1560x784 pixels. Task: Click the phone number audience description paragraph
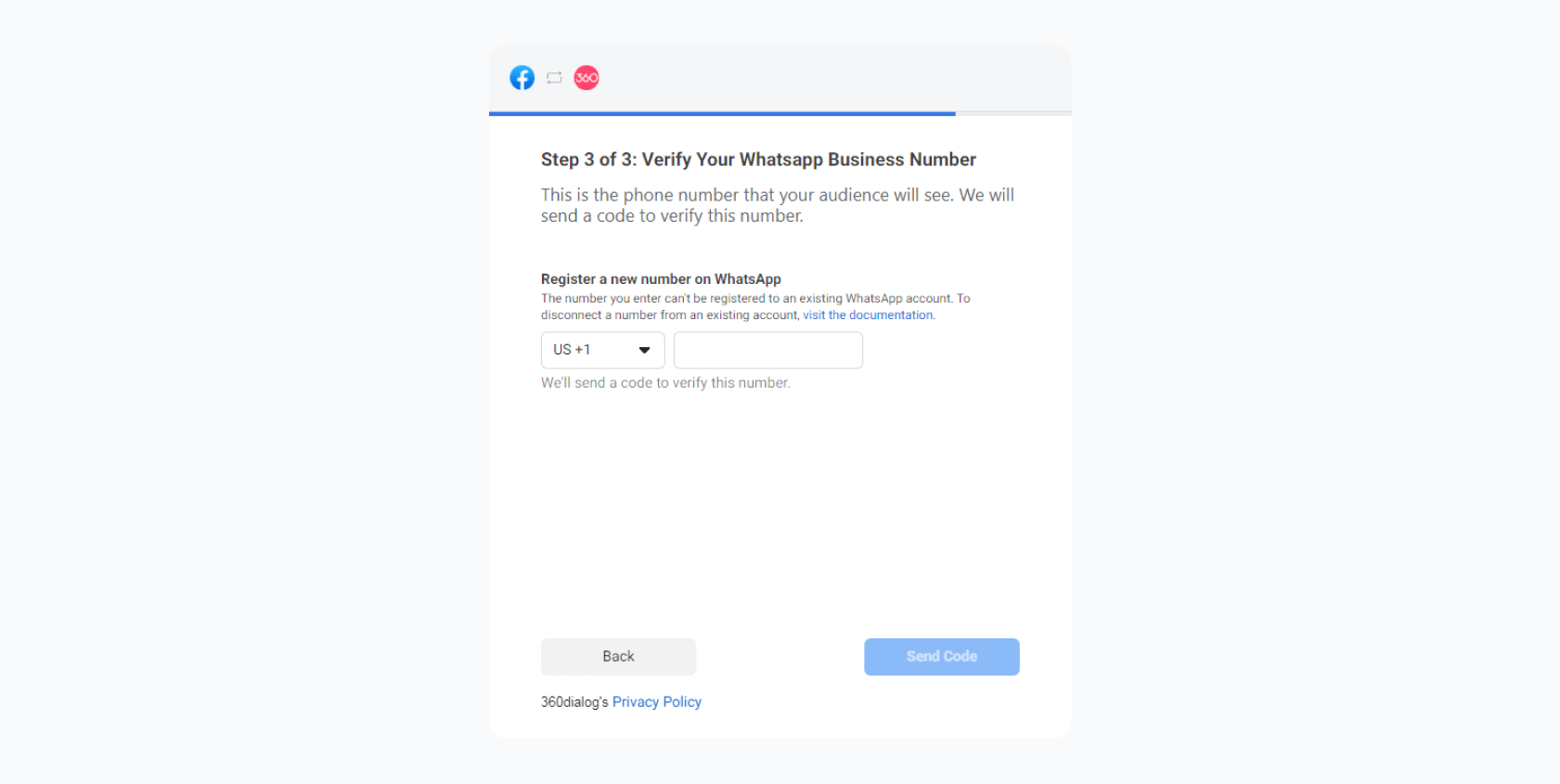[x=778, y=205]
